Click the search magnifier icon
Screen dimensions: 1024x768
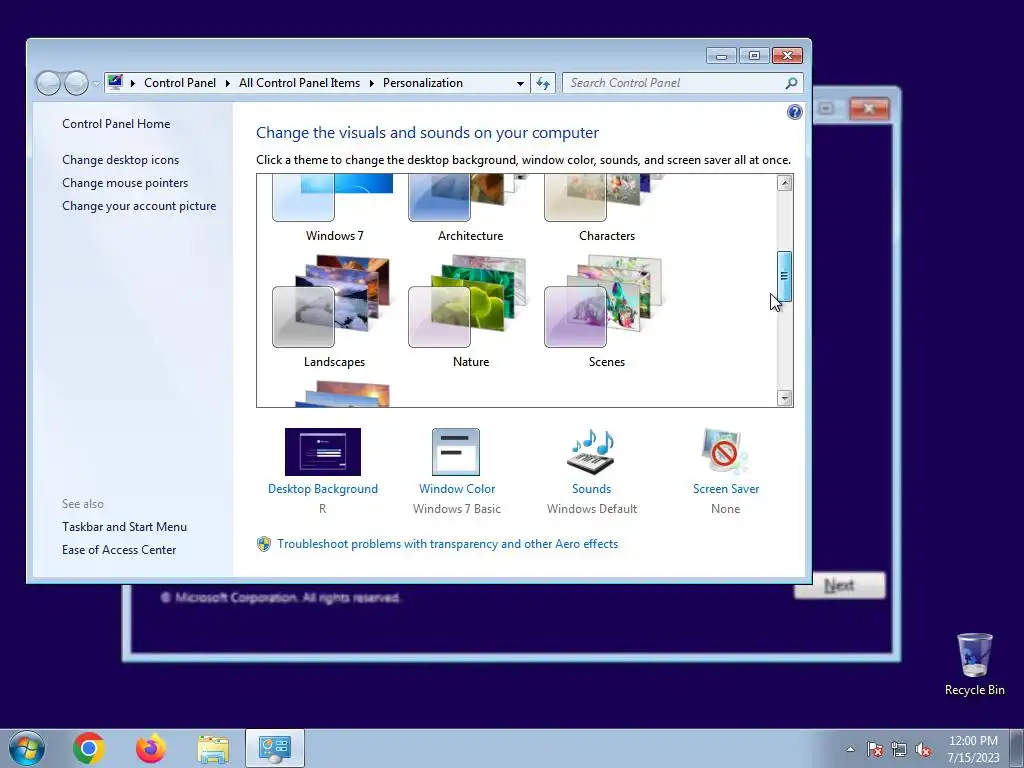(792, 83)
